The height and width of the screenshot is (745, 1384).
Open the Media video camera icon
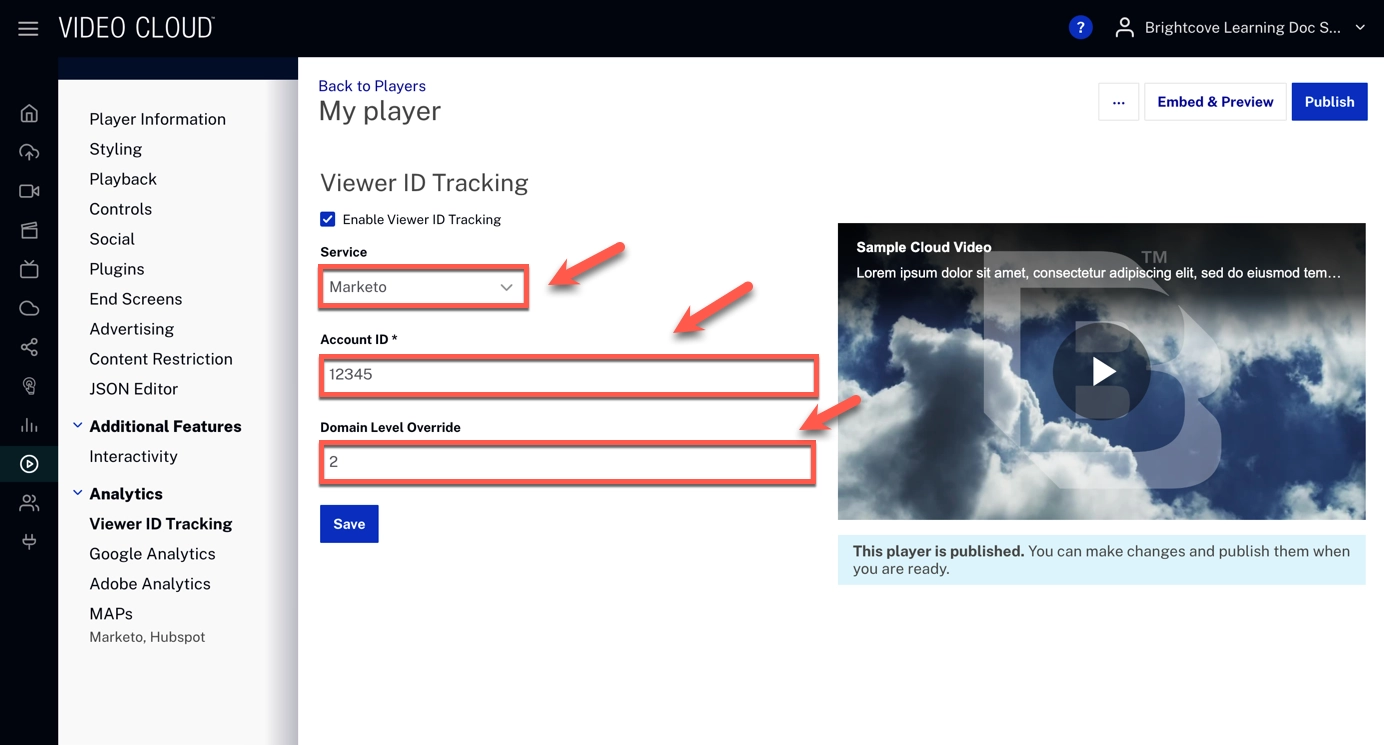pos(29,191)
